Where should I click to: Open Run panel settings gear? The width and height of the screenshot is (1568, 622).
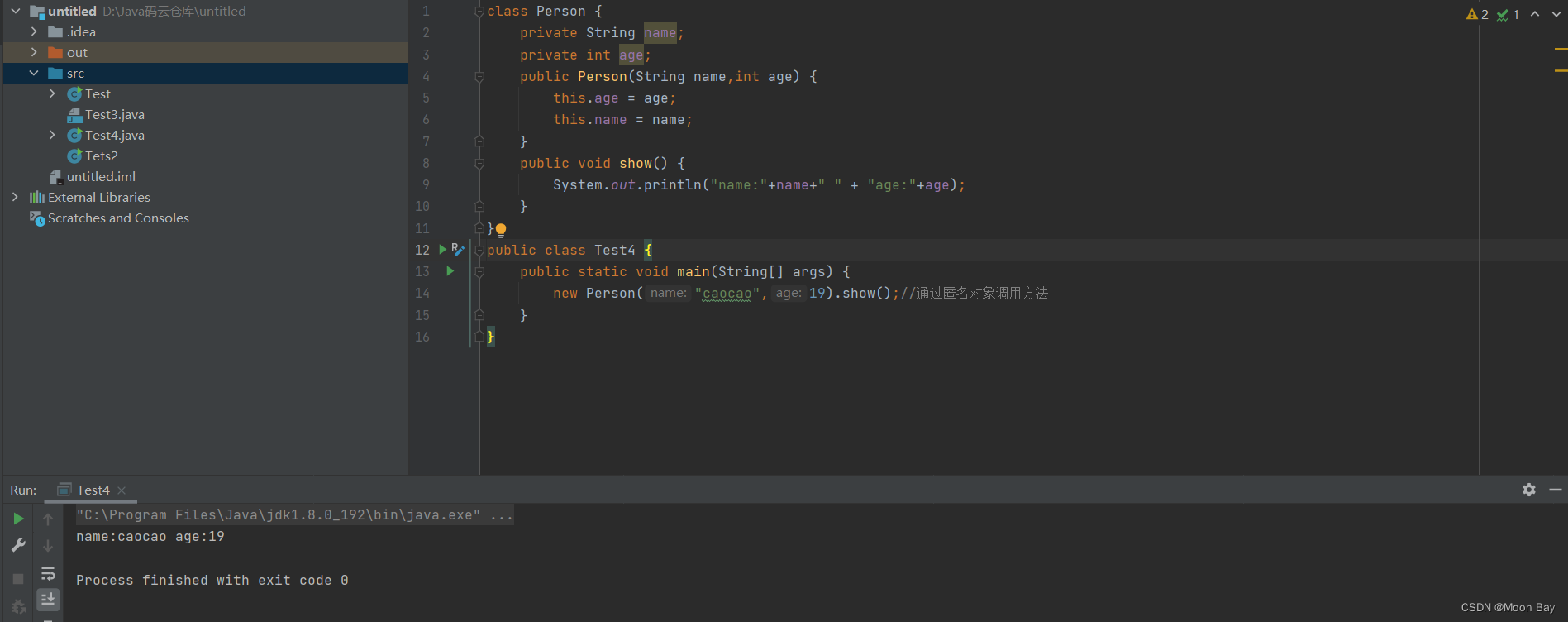tap(1529, 490)
